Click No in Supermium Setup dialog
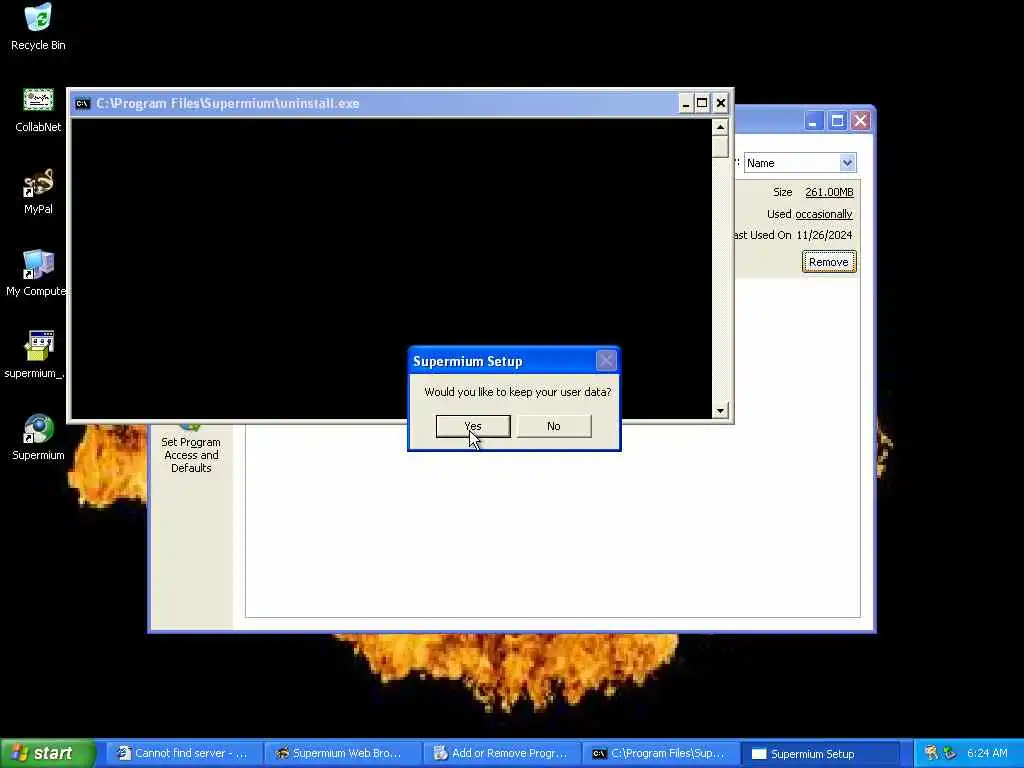Image resolution: width=1024 pixels, height=768 pixels. point(554,426)
